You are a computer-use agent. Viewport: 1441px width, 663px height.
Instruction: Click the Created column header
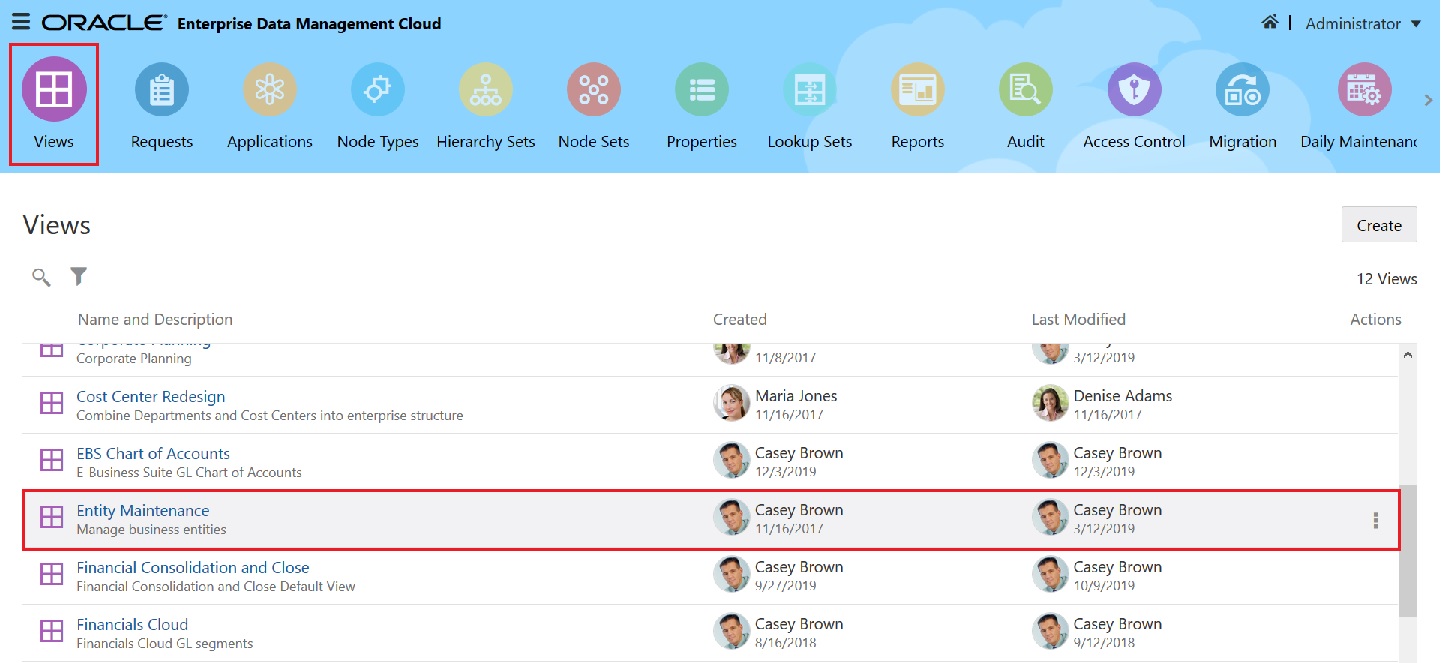tap(740, 320)
